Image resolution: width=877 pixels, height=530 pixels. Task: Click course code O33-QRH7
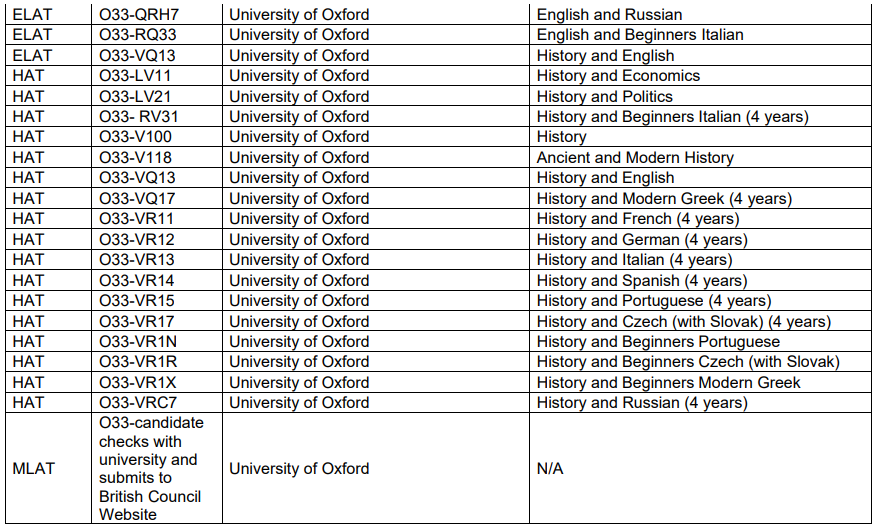click(x=139, y=15)
